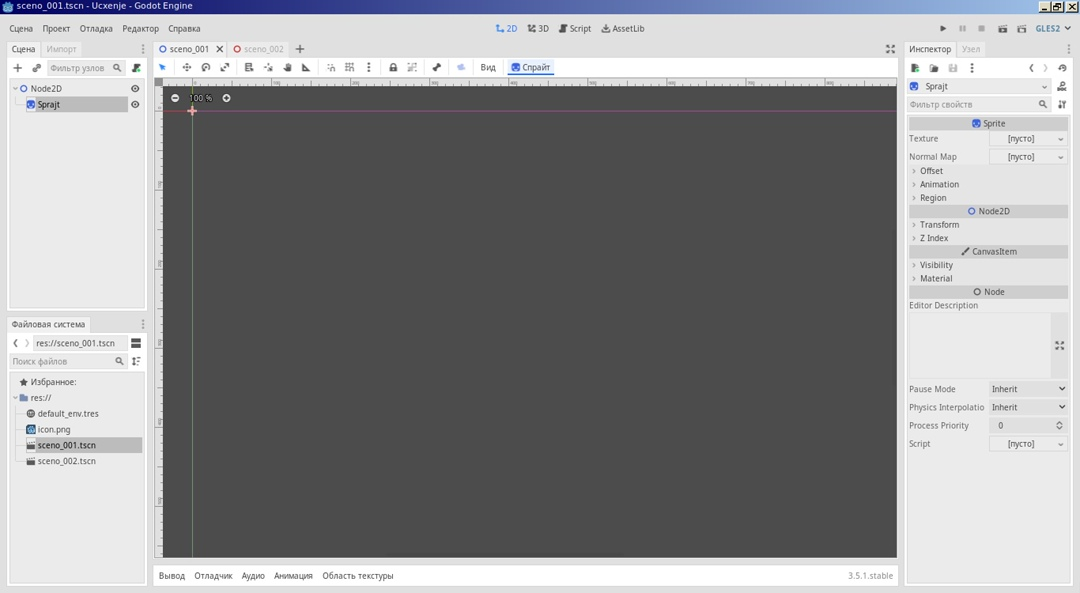Zoom out the 2D viewport
Image resolution: width=1080 pixels, height=593 pixels.
pos(175,98)
